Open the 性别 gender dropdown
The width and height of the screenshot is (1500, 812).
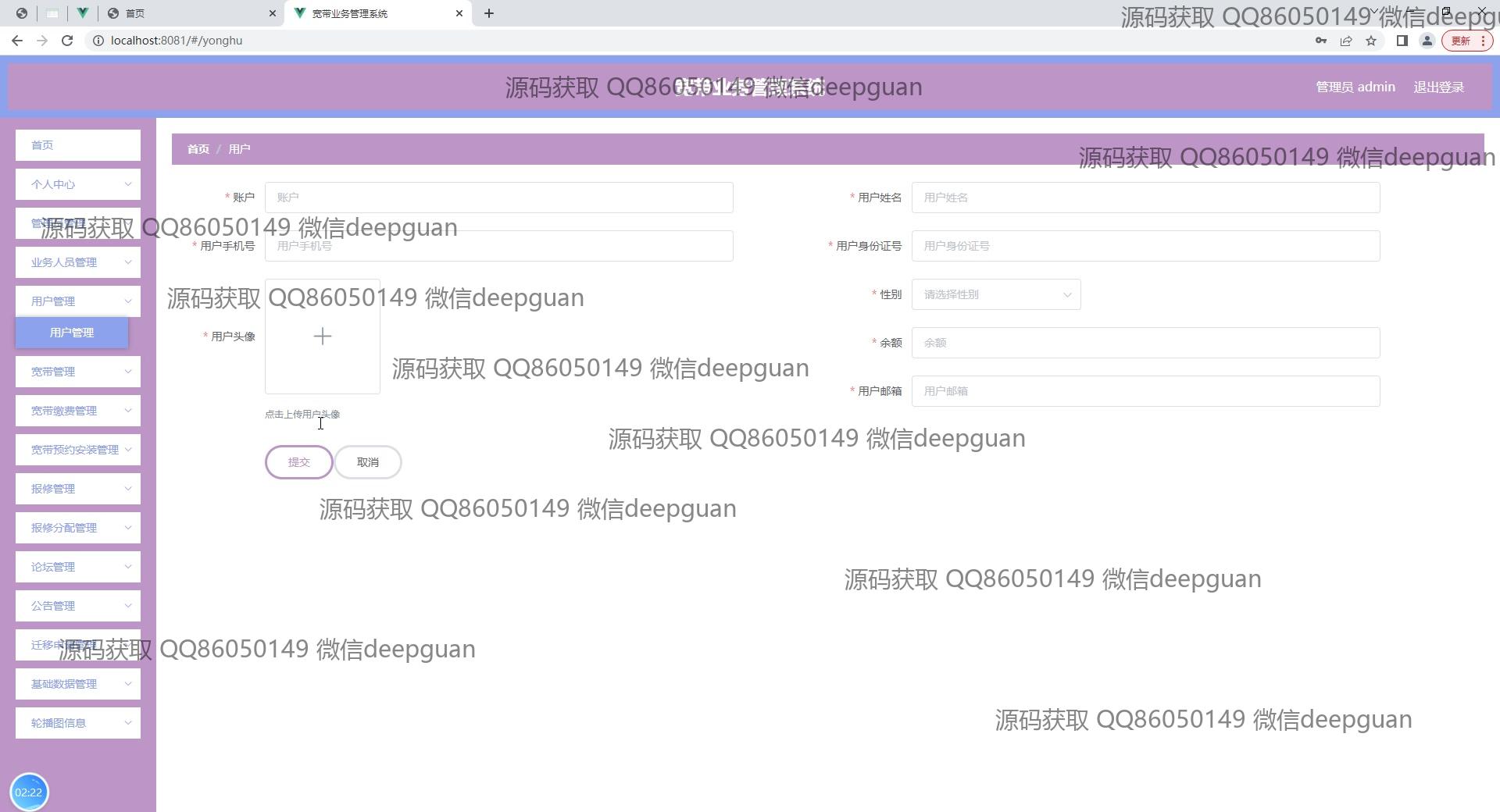coord(995,294)
